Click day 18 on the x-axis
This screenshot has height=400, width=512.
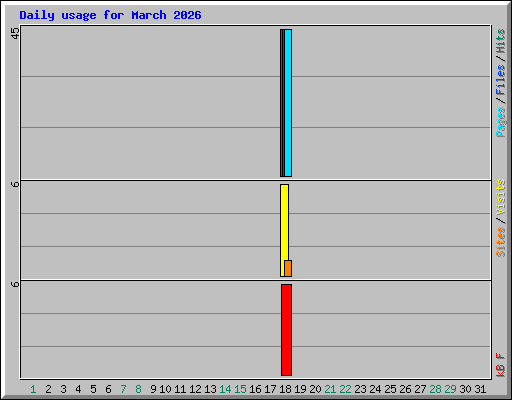pos(285,389)
